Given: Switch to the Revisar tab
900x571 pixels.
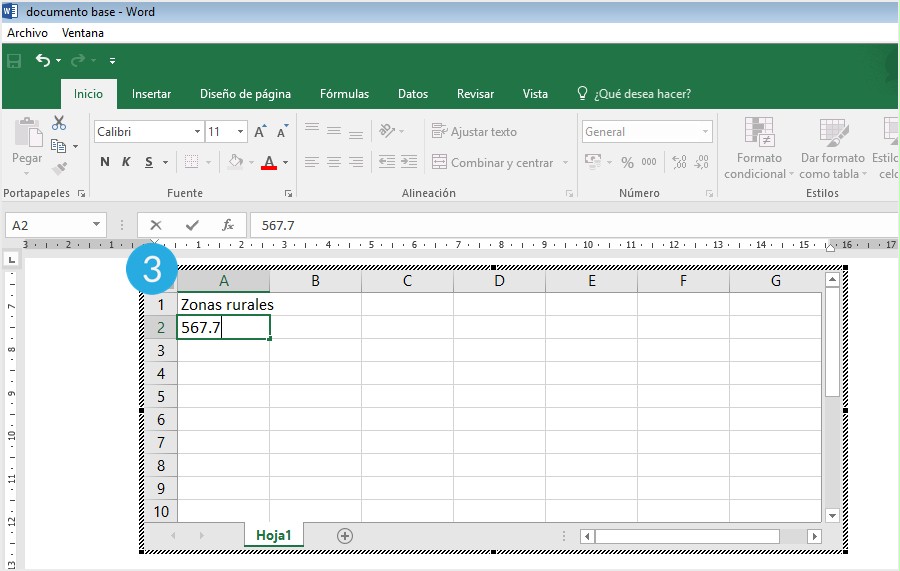Looking at the screenshot, I should point(475,94).
